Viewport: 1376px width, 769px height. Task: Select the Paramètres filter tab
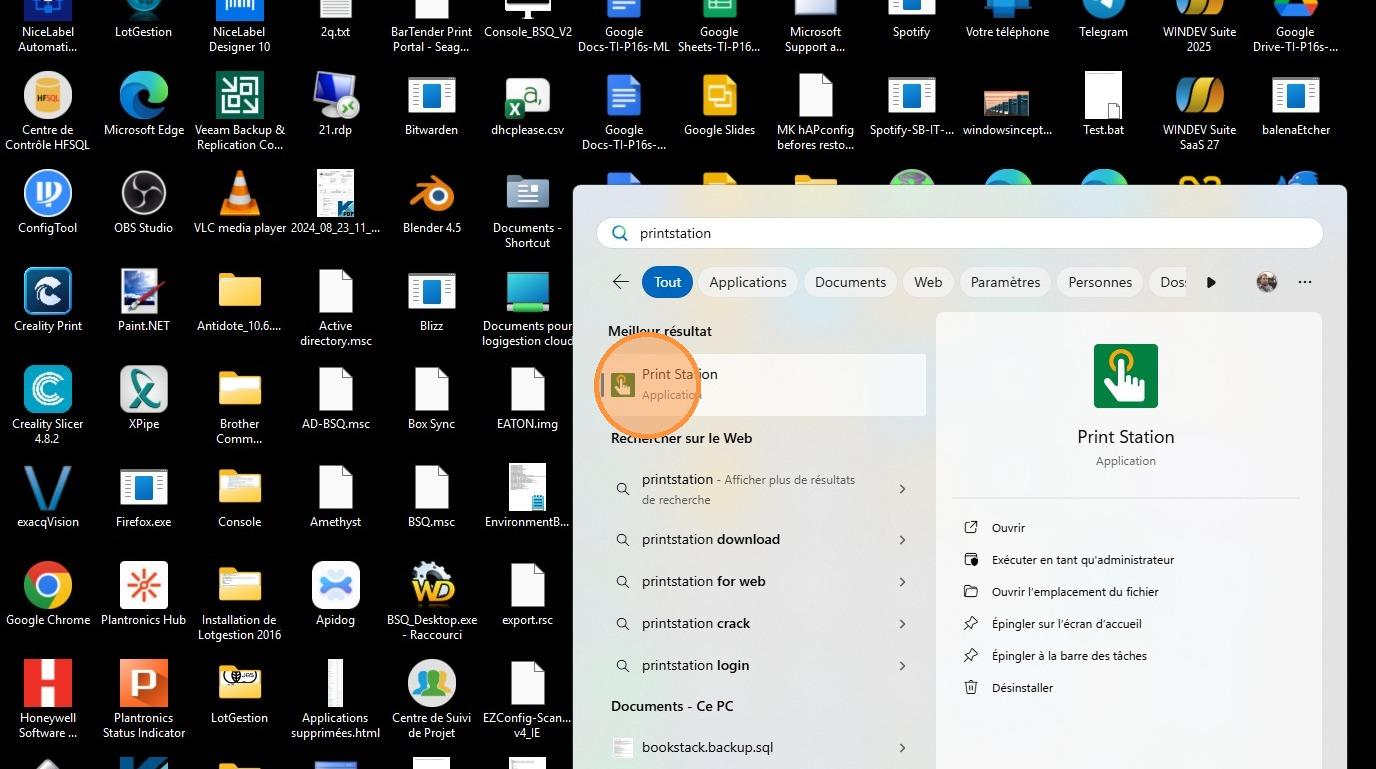[1005, 282]
